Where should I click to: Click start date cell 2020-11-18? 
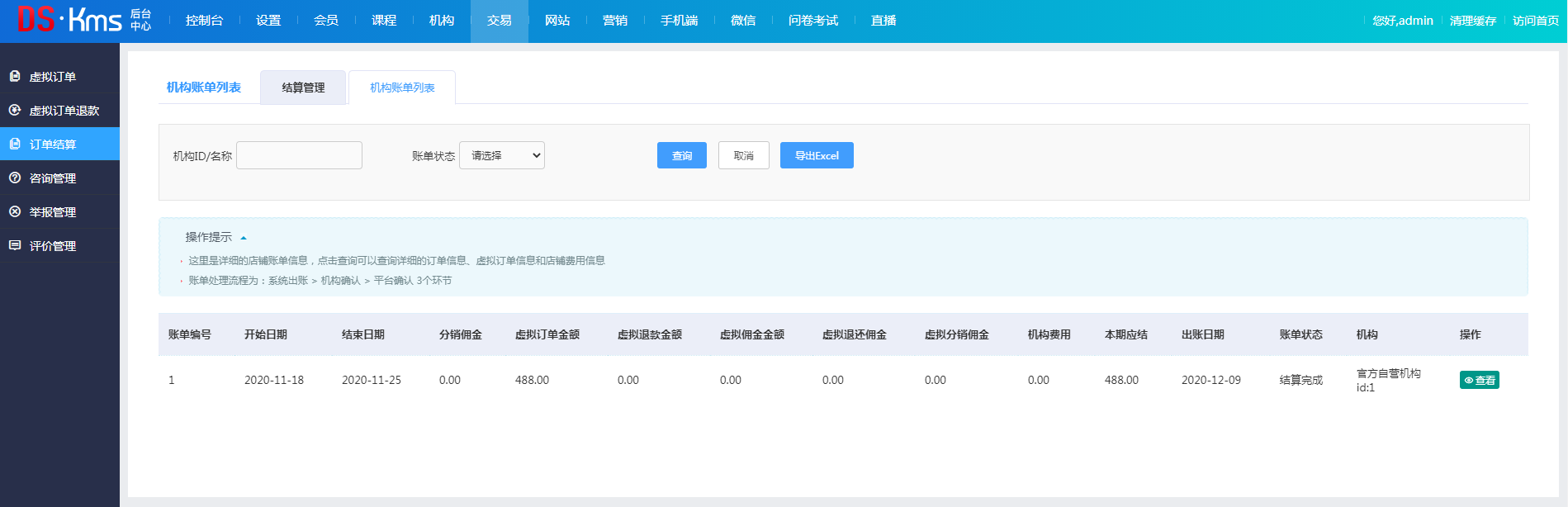(x=274, y=380)
